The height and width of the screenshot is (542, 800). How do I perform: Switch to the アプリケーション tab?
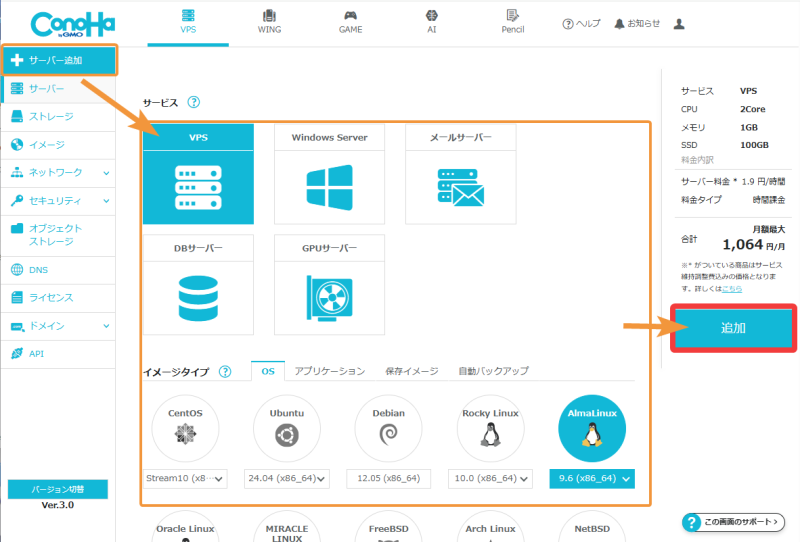pyautogui.click(x=330, y=371)
